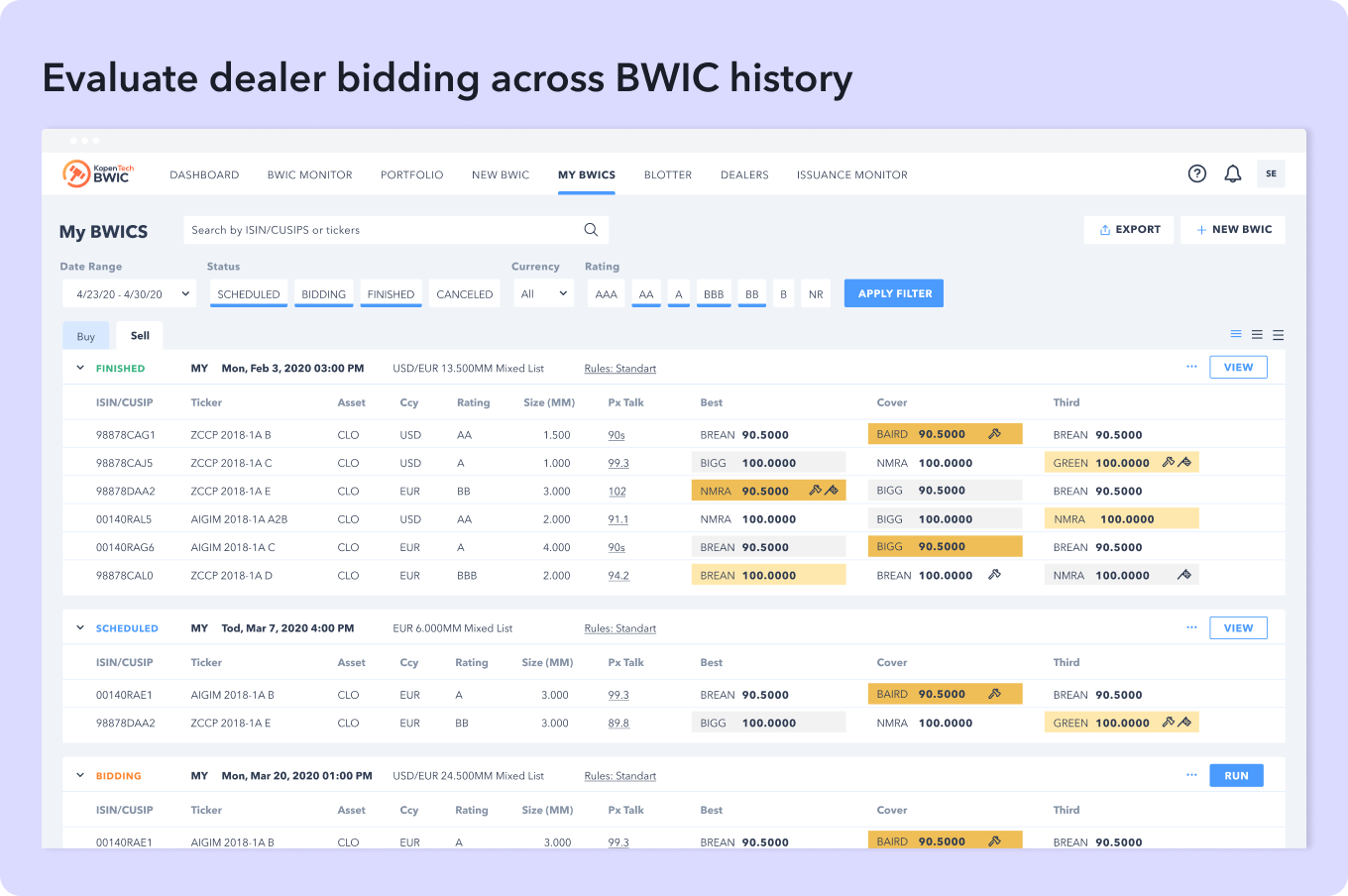This screenshot has height=896, width=1348.
Task: Toggle the CANCELED status filter
Action: click(464, 294)
